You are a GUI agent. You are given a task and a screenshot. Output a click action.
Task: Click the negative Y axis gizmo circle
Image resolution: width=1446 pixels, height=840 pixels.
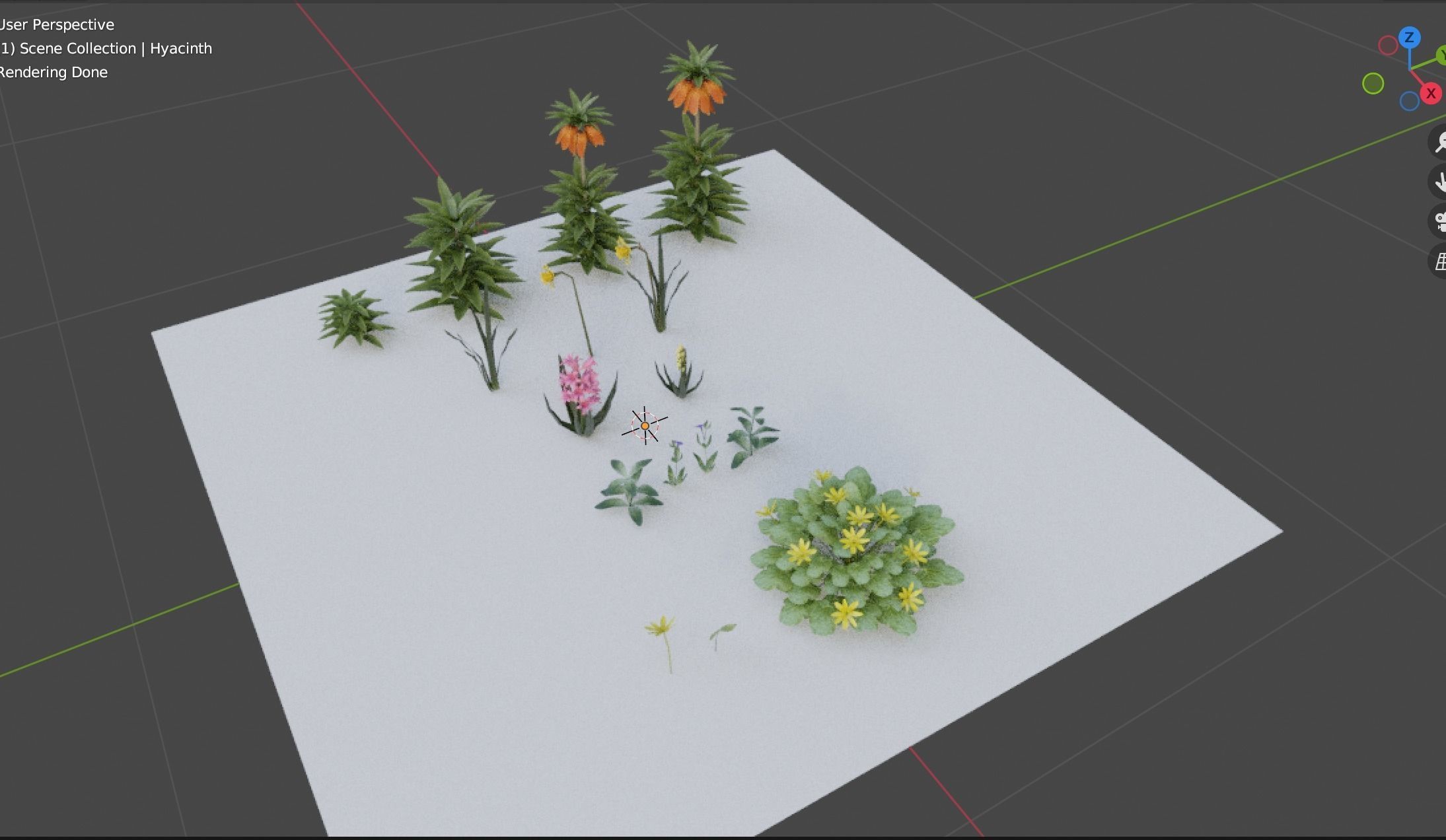point(1373,84)
